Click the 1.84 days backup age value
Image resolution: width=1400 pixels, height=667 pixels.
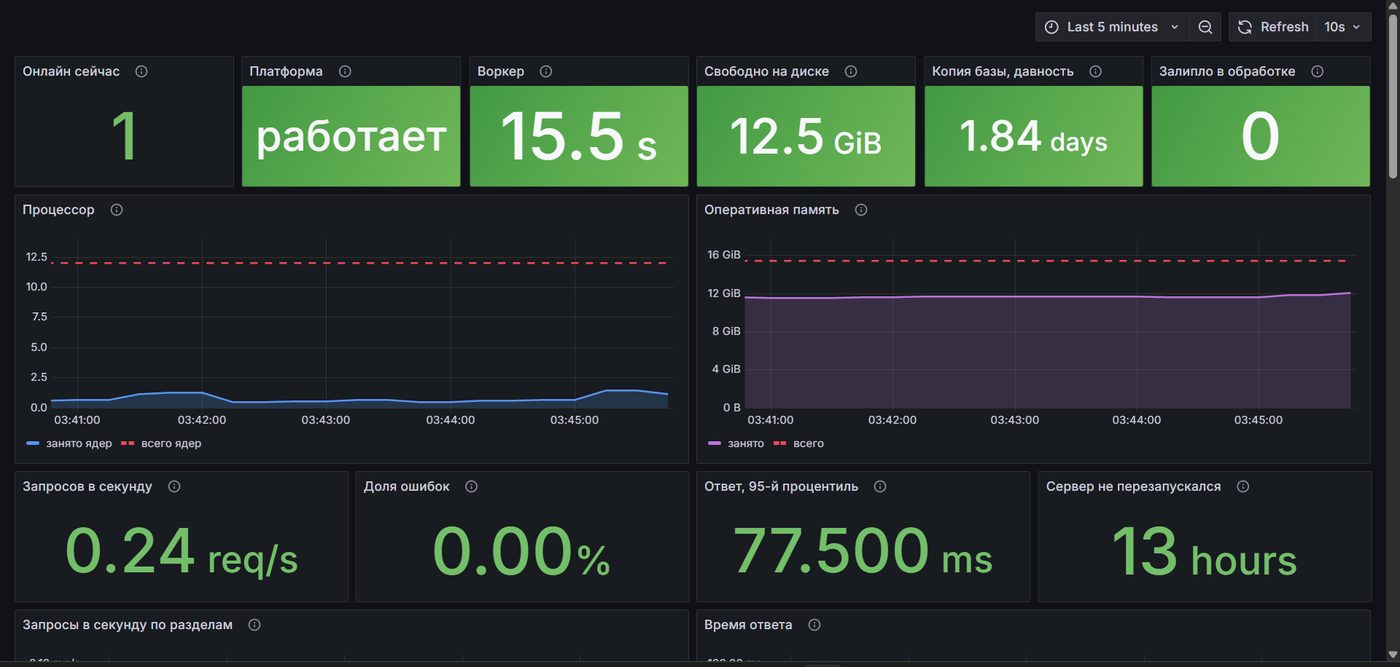pos(1034,136)
